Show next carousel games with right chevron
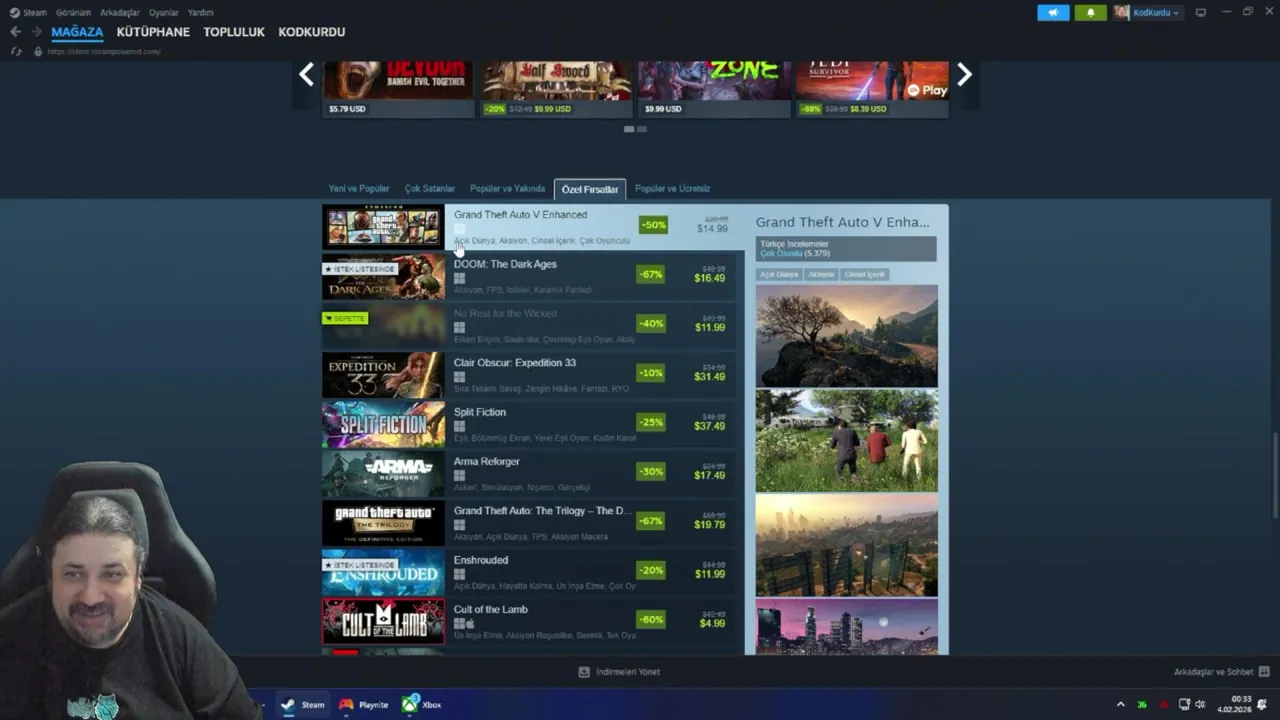Image resolution: width=1280 pixels, height=720 pixels. click(964, 74)
